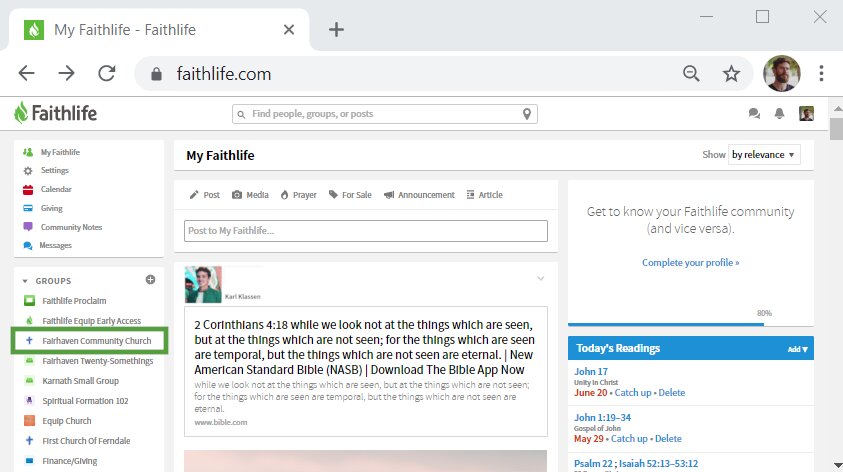The image size is (843, 472).
Task: Click the location pin icon in search box
Action: tap(527, 114)
